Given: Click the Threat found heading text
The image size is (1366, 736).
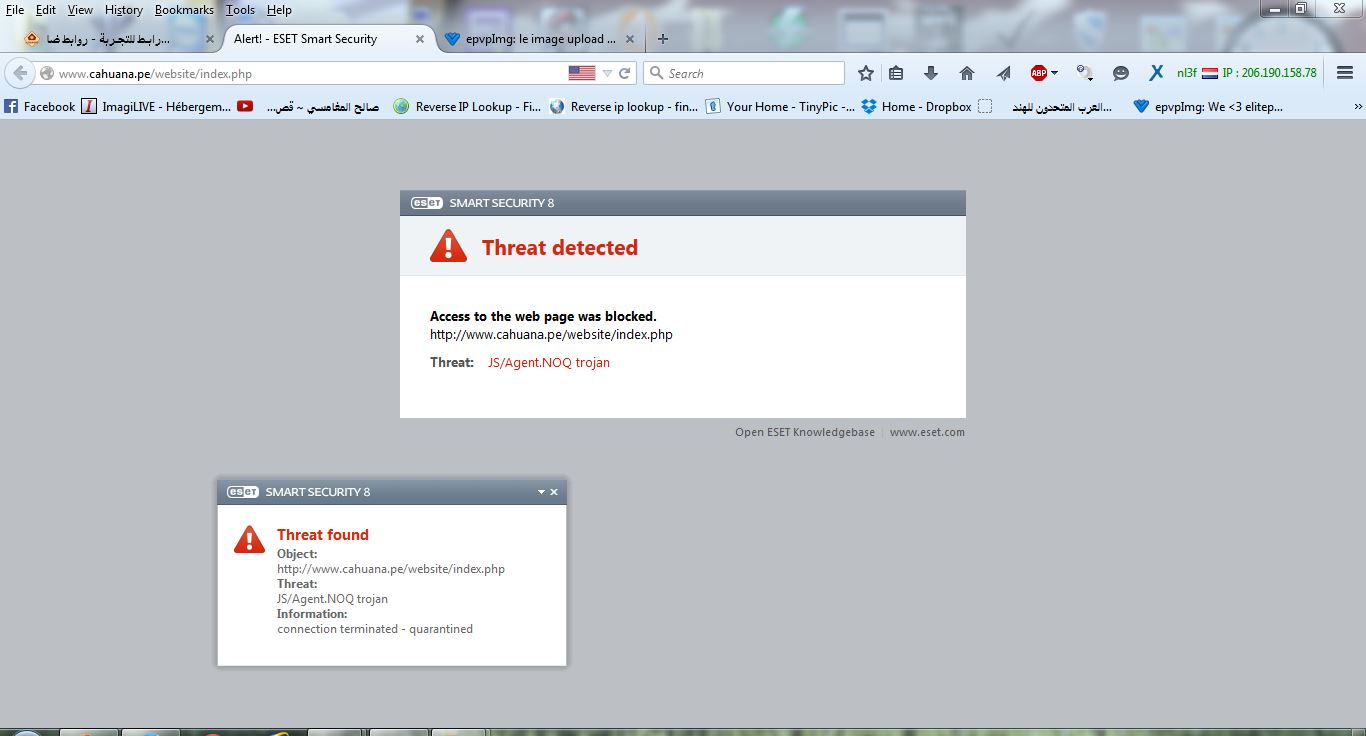Looking at the screenshot, I should tap(323, 535).
